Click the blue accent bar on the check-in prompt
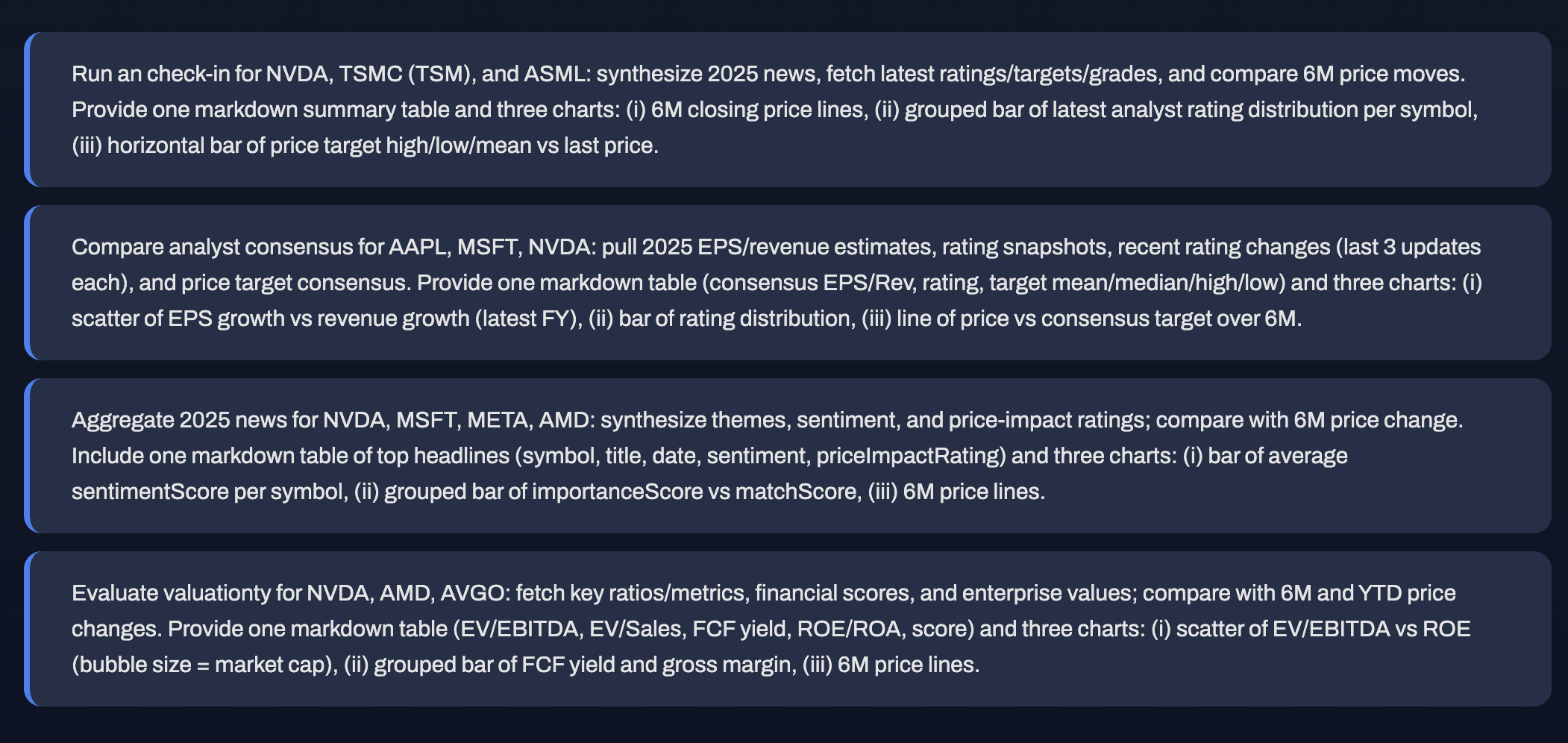1568x743 pixels. click(27, 110)
